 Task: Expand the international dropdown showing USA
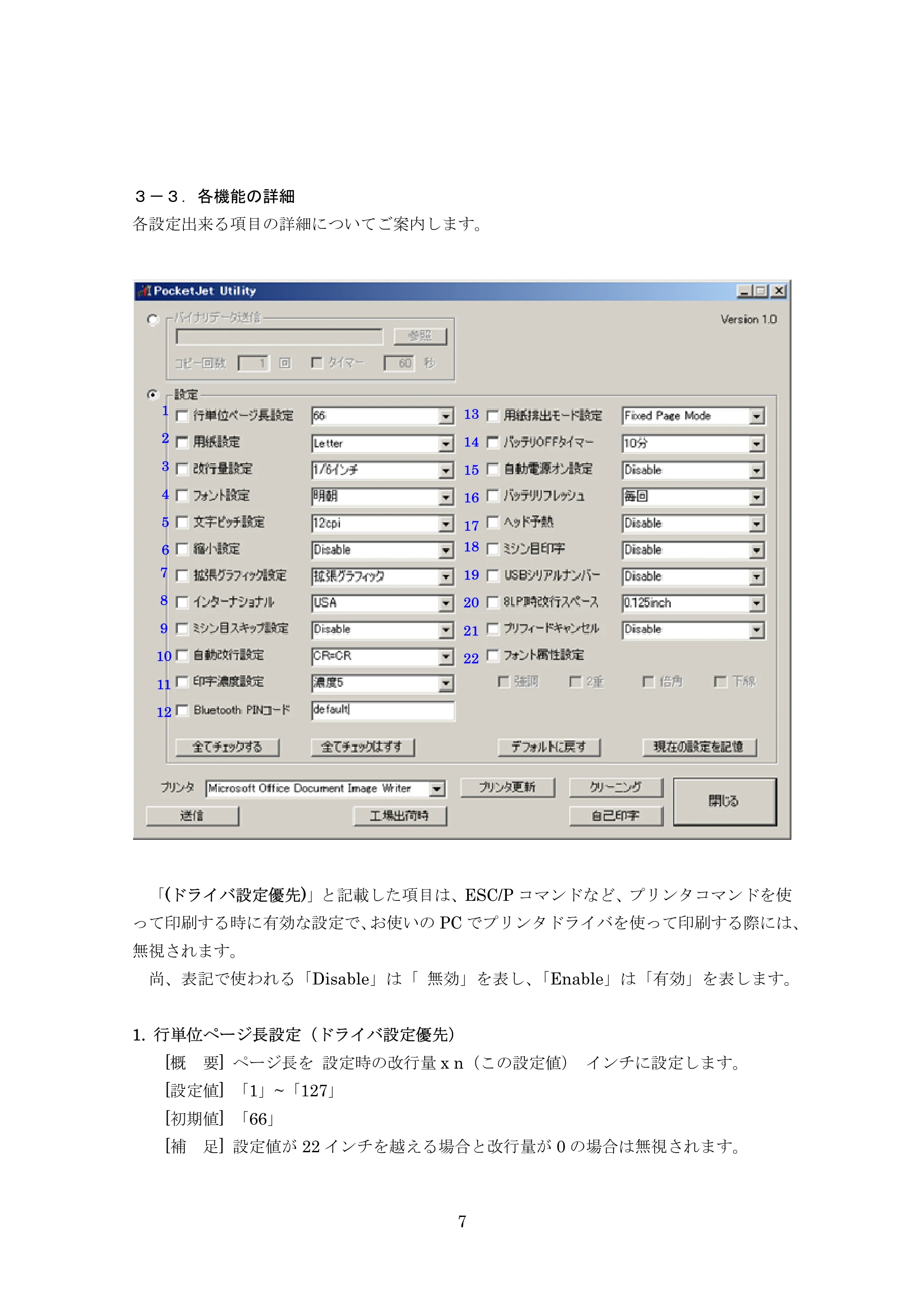383,603
